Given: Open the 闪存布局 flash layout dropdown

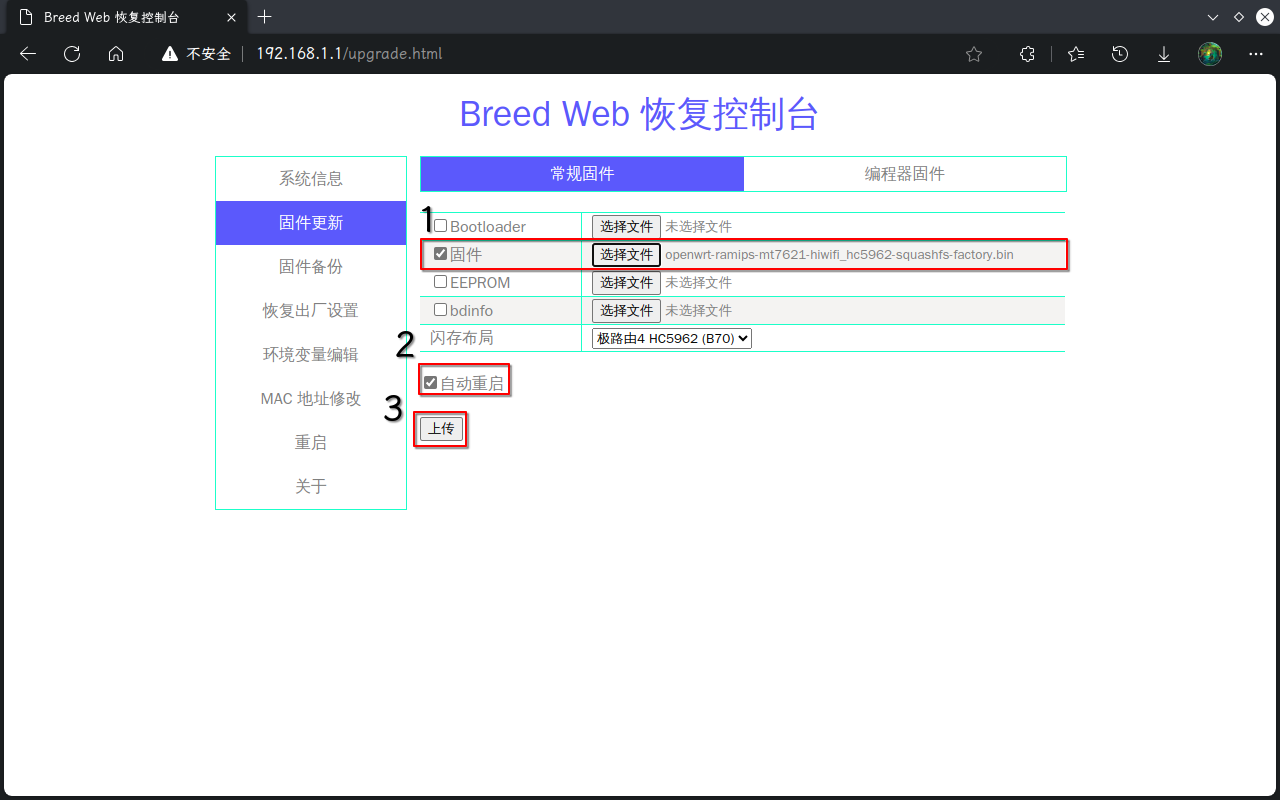Looking at the screenshot, I should [x=671, y=338].
